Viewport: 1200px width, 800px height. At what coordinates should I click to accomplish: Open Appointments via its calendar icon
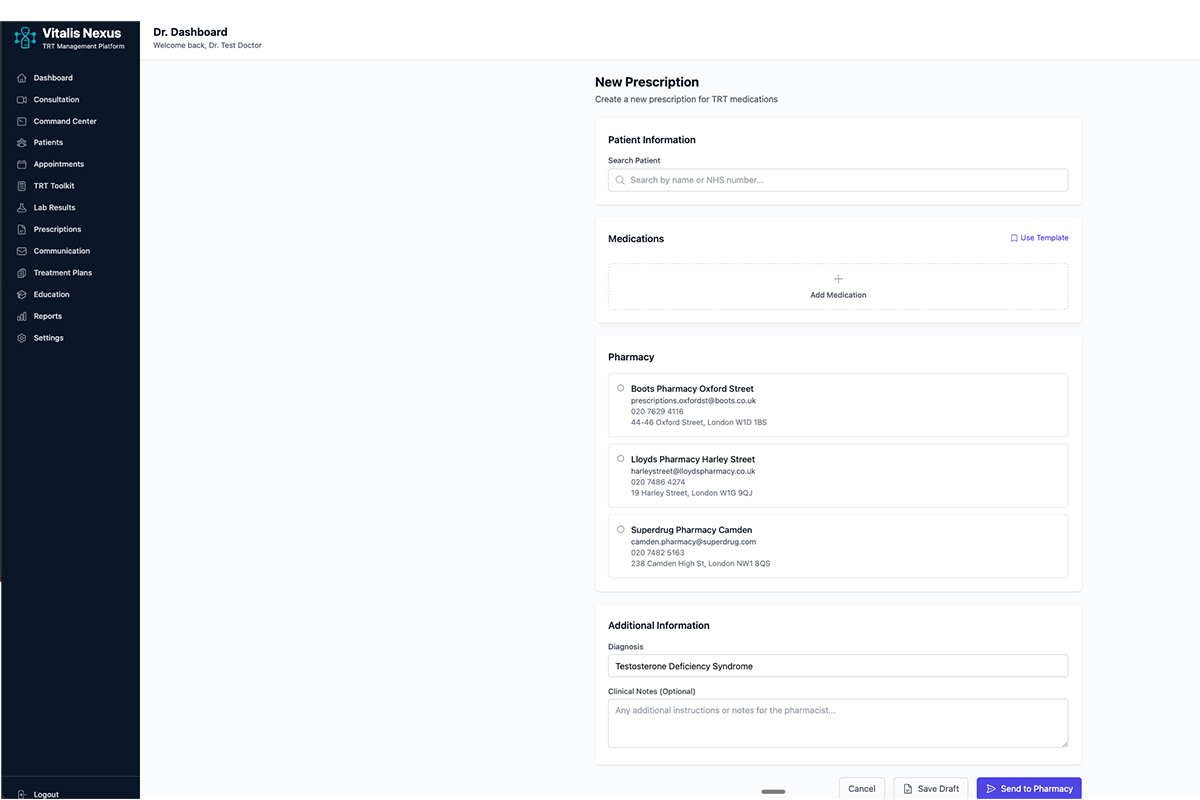[22, 164]
